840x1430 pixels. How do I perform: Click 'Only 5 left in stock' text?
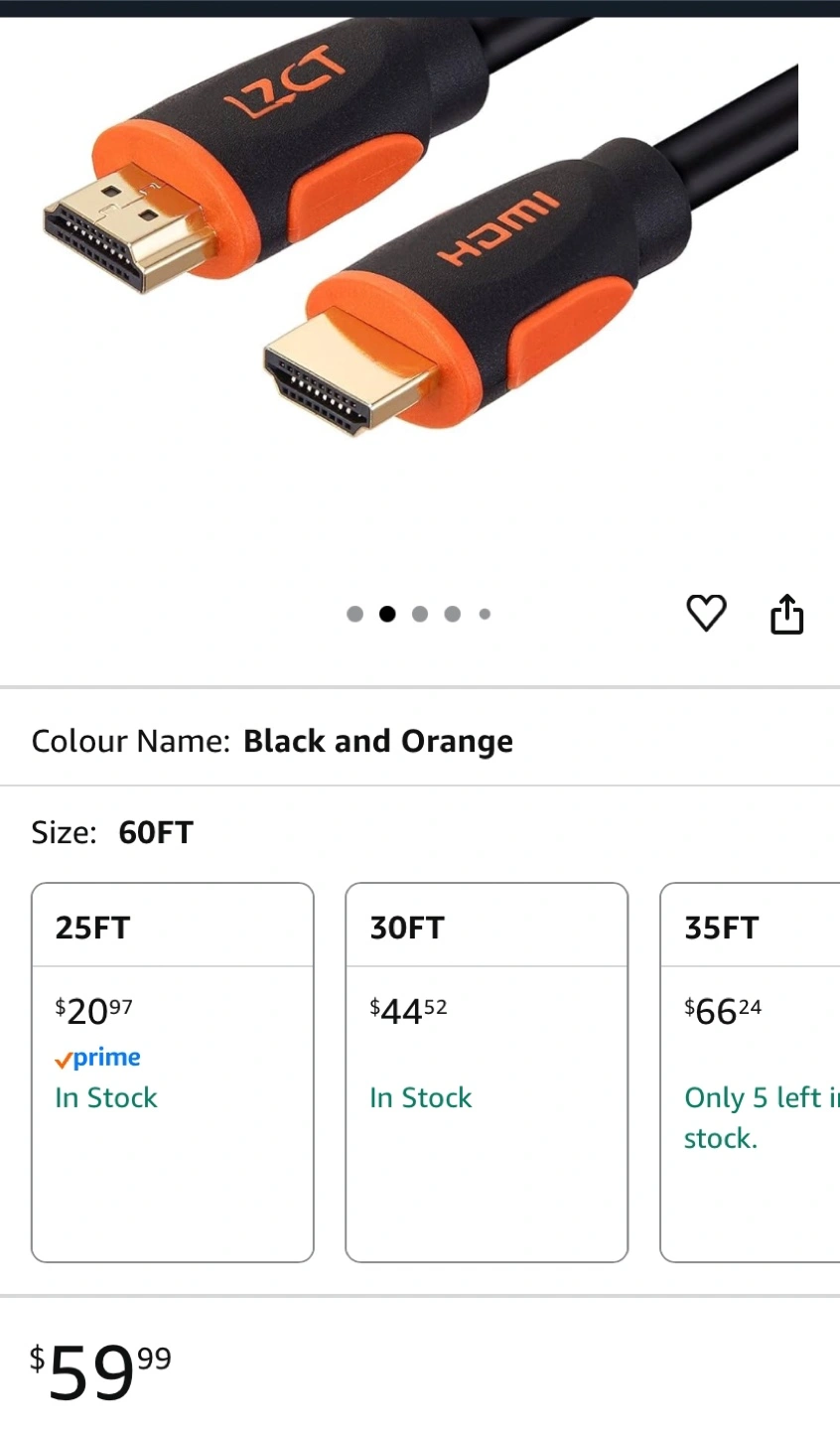(759, 1117)
